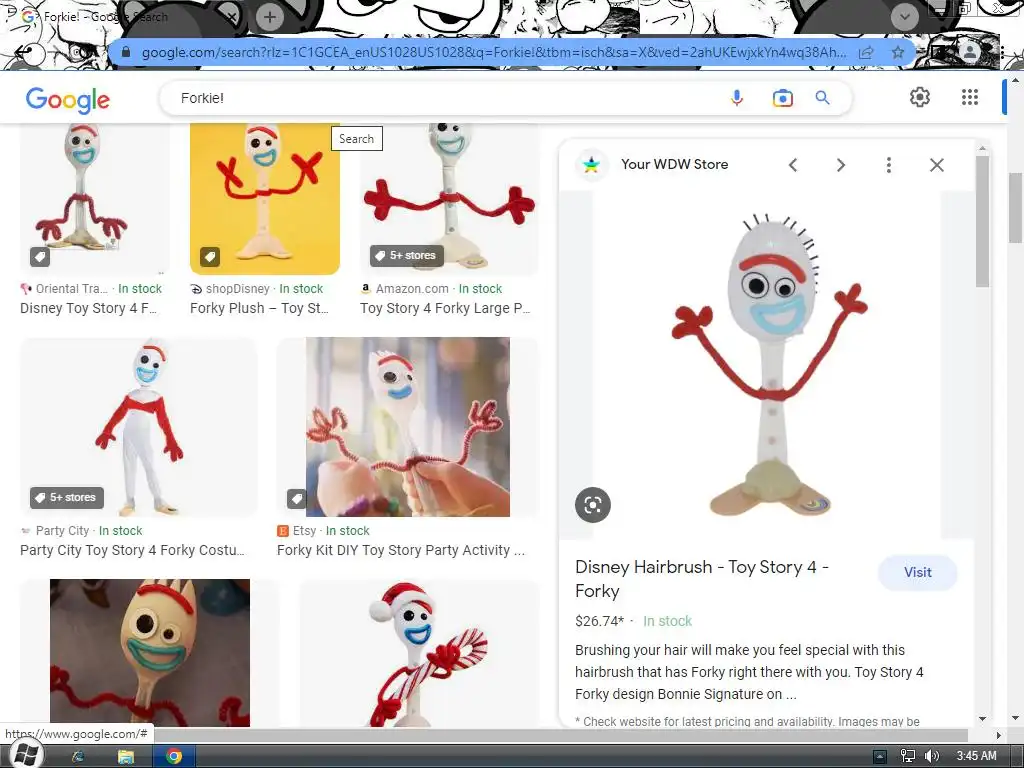Switch to Chrome taskbar button
Image resolution: width=1024 pixels, height=768 pixels.
point(174,756)
